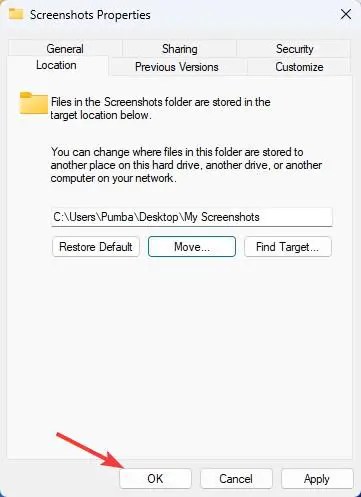Click the Screenshots Properties title text

pos(90,15)
